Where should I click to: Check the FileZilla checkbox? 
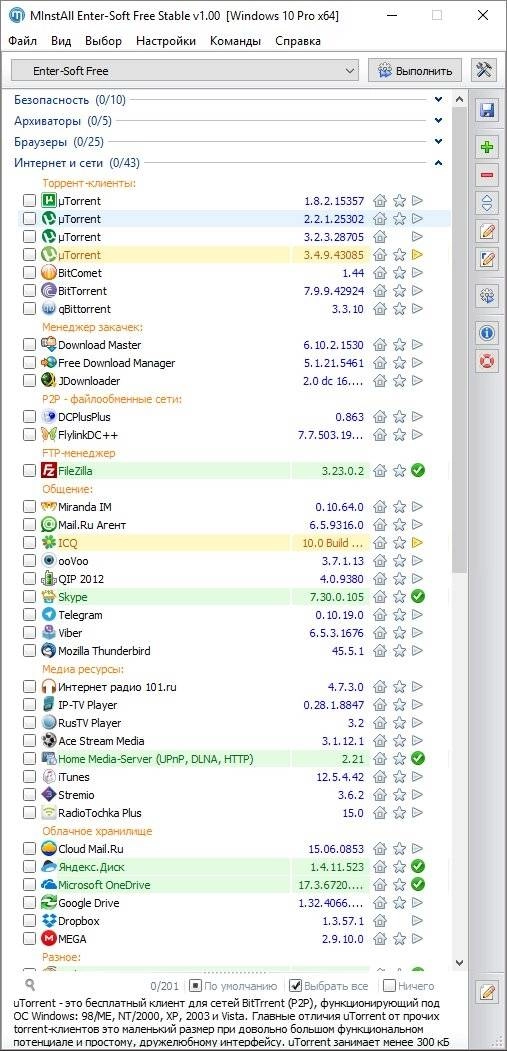pos(30,471)
